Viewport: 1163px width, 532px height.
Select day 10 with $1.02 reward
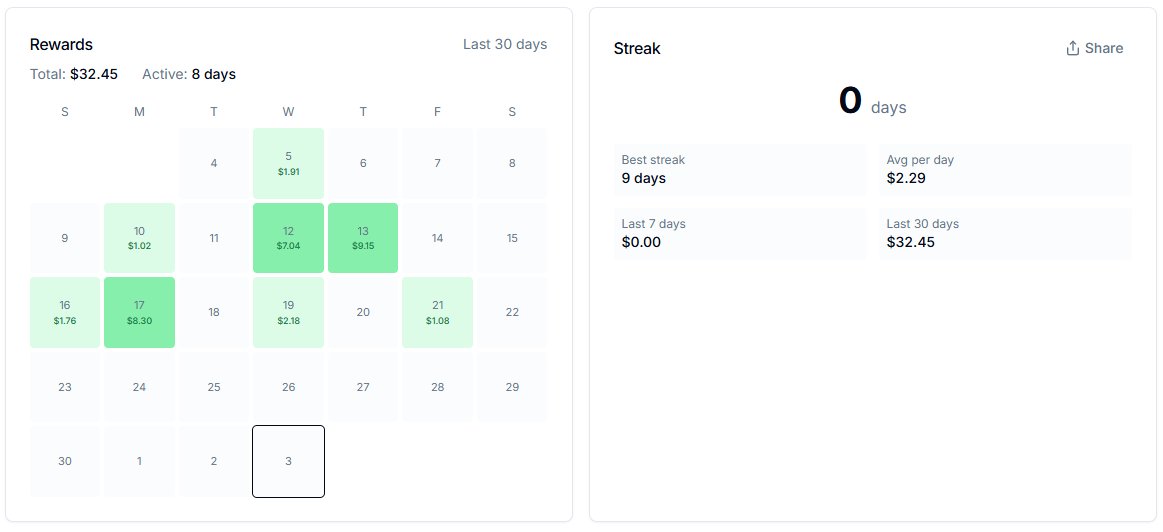click(x=139, y=238)
